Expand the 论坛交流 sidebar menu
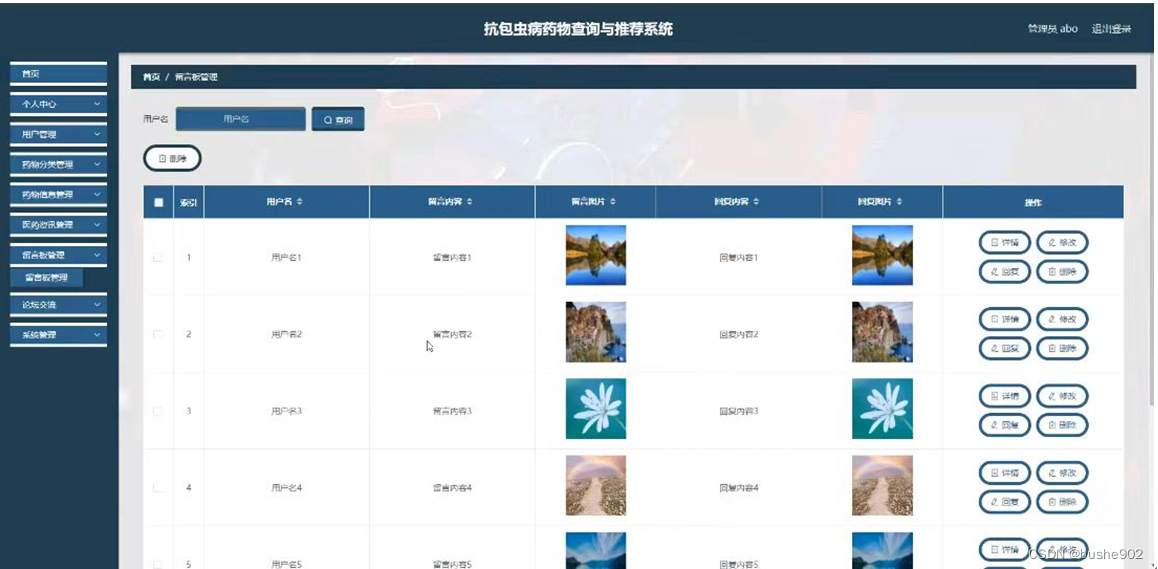The image size is (1158, 569). click(58, 304)
